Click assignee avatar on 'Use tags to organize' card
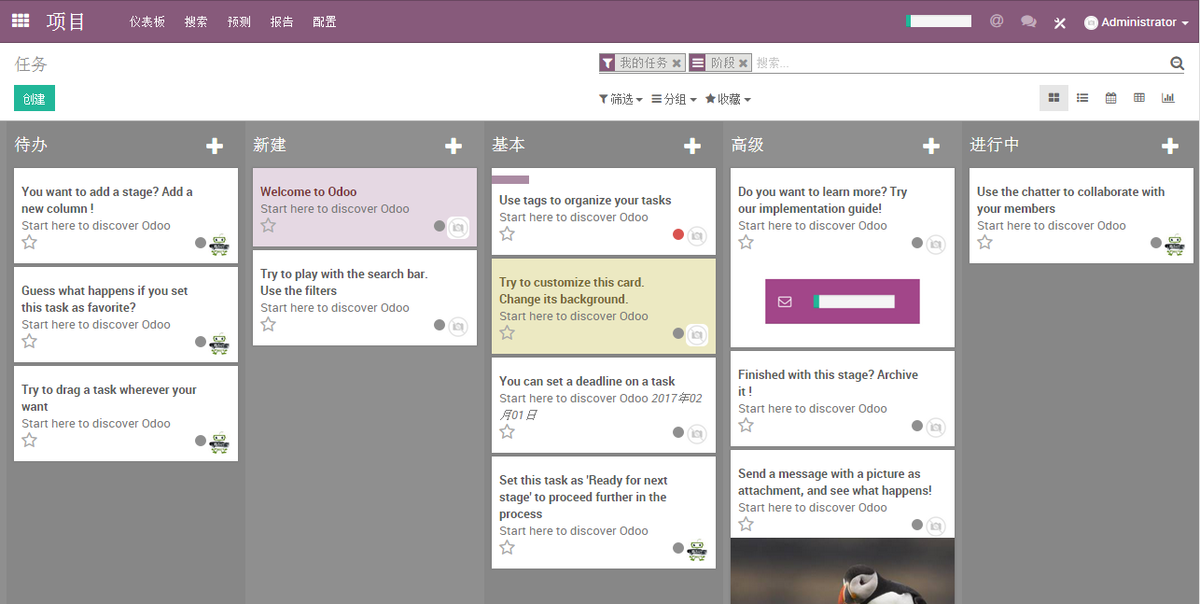Viewport: 1200px width, 604px height. click(x=697, y=236)
